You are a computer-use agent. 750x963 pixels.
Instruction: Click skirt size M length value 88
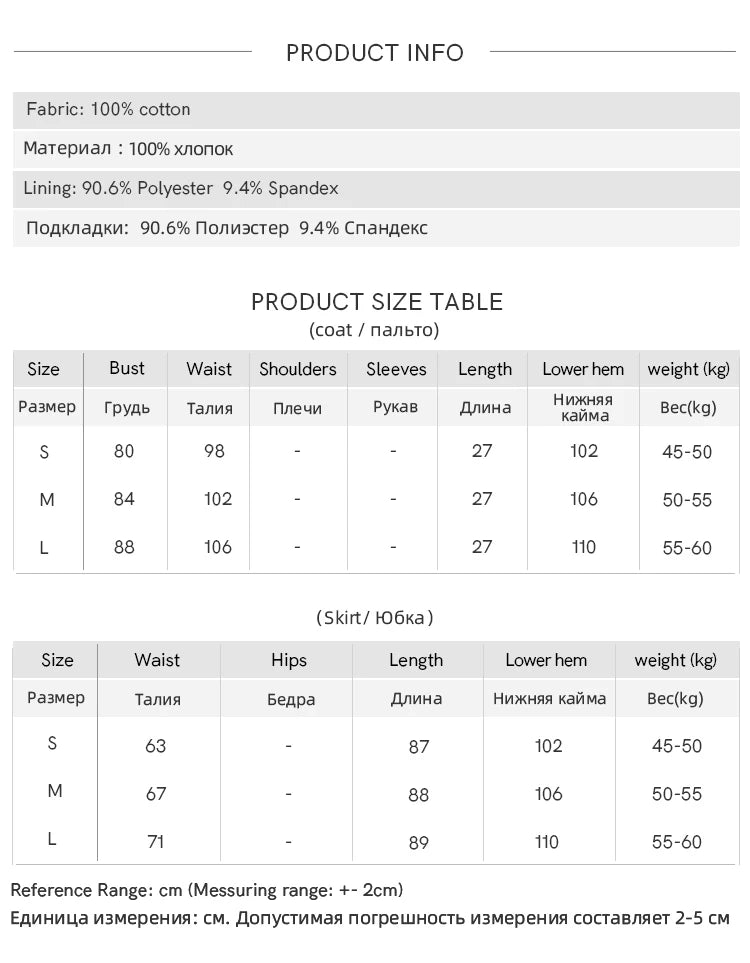click(418, 795)
